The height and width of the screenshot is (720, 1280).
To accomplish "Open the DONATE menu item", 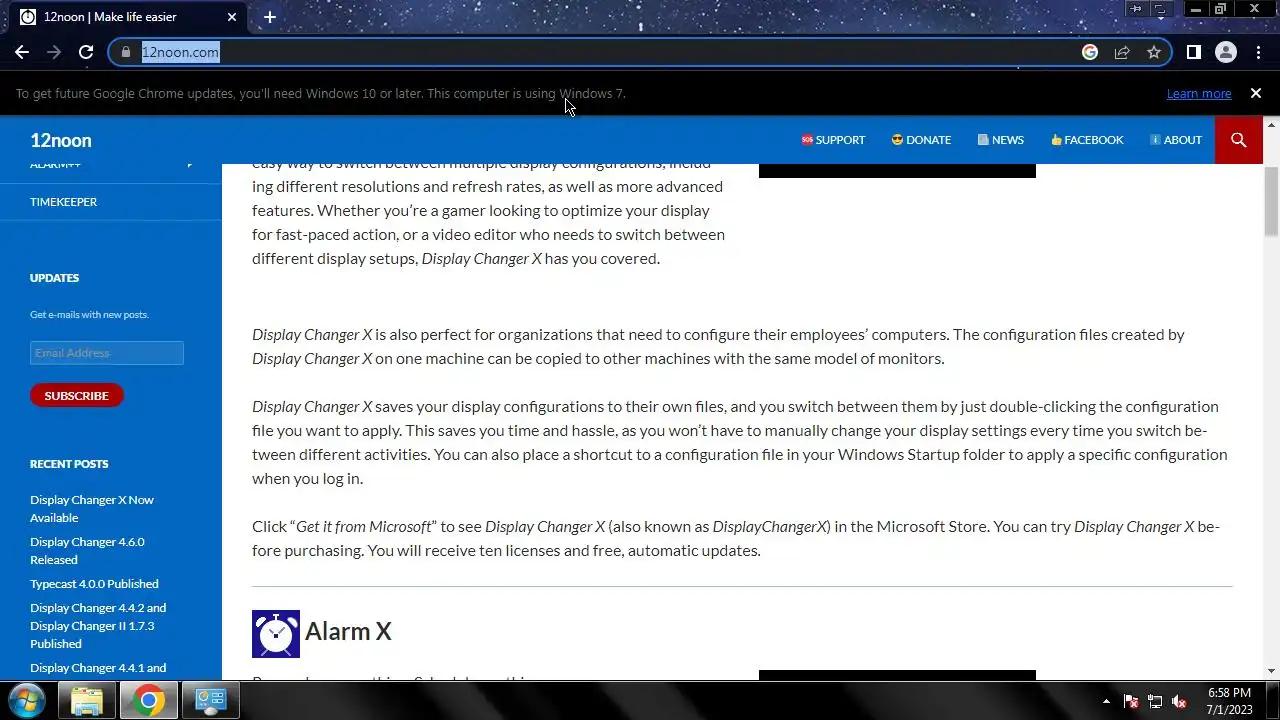I will coord(921,140).
